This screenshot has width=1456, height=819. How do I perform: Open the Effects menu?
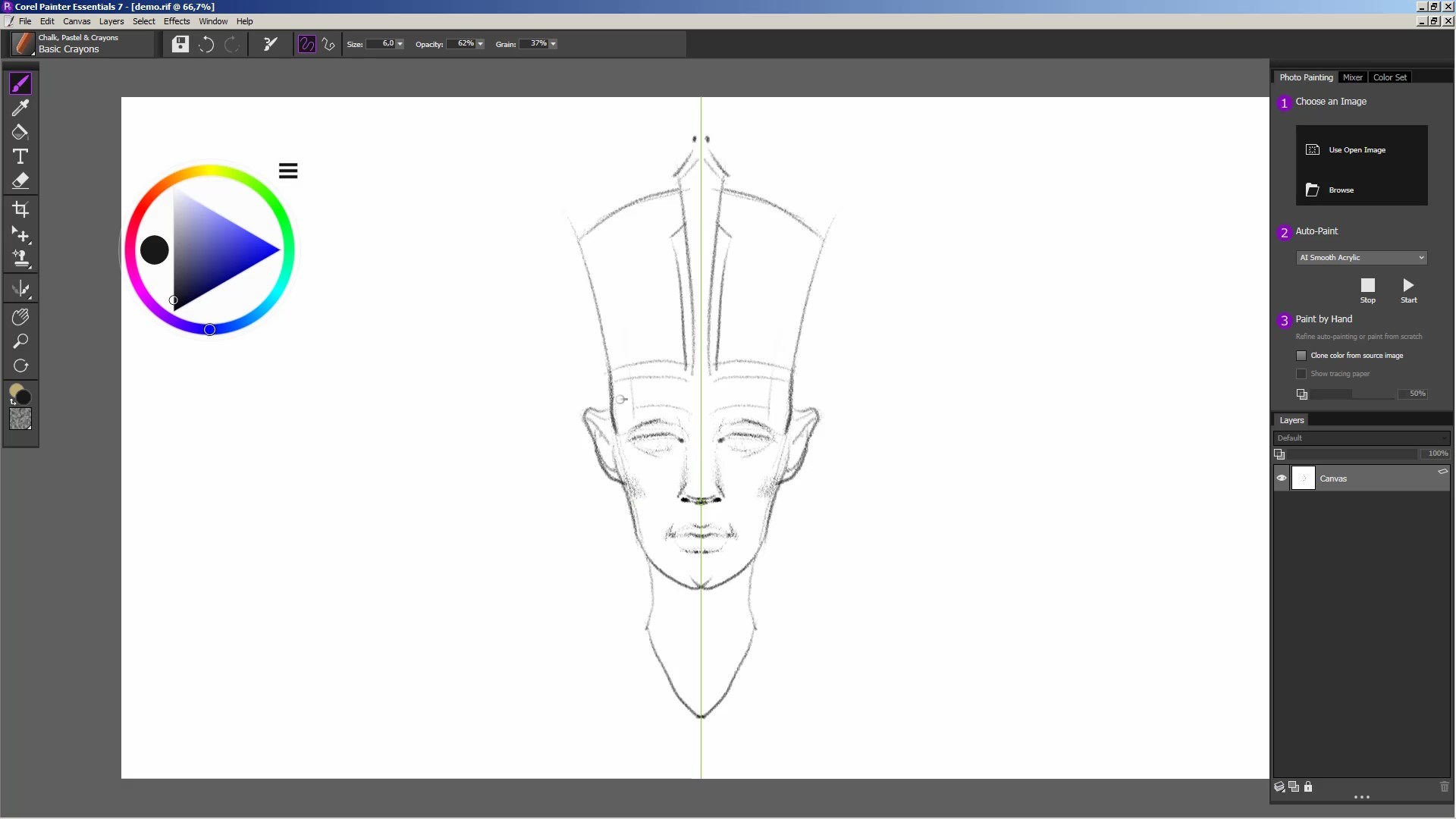tap(177, 21)
